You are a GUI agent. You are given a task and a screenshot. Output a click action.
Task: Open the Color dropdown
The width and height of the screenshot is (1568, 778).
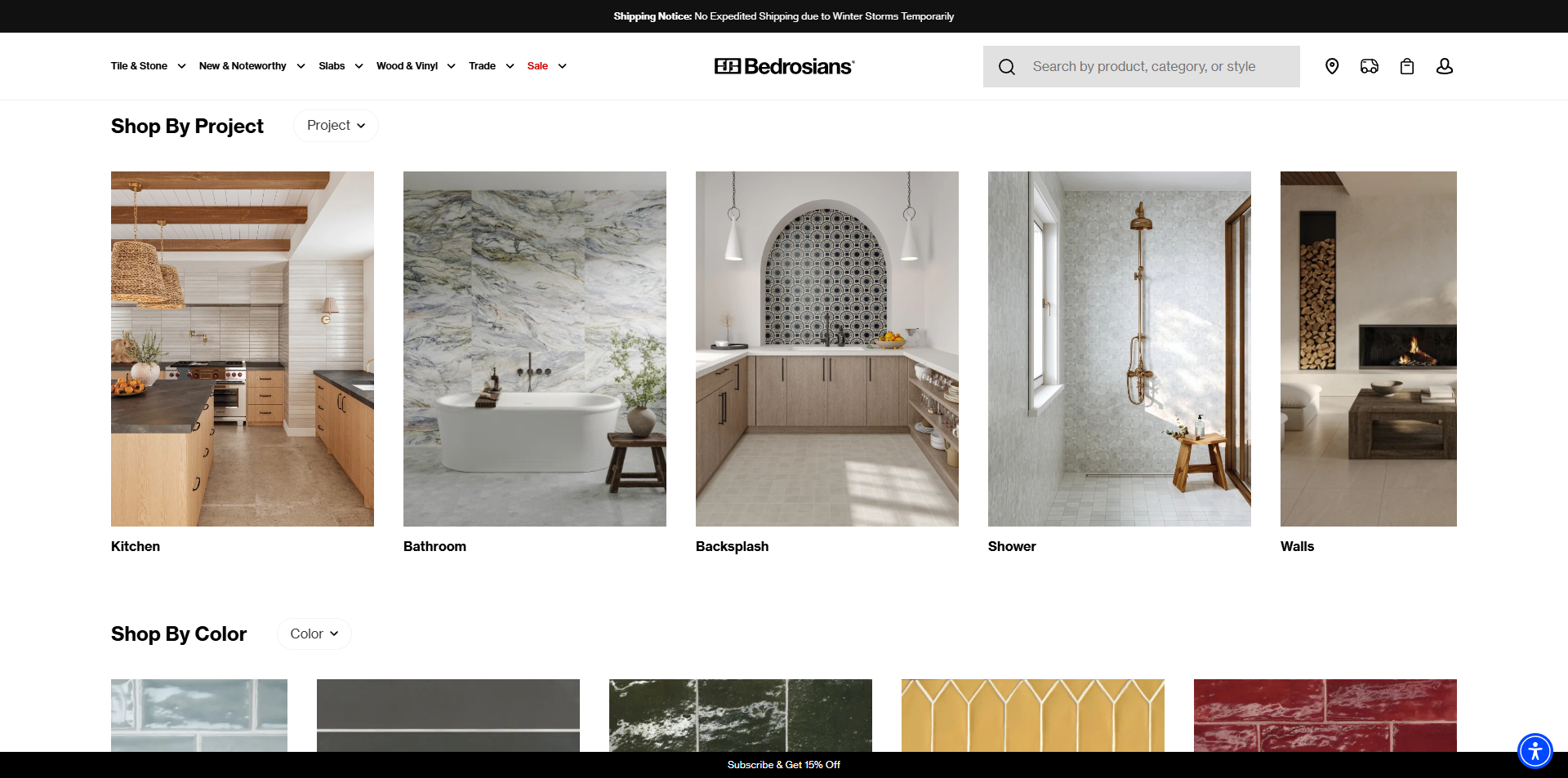pos(314,633)
